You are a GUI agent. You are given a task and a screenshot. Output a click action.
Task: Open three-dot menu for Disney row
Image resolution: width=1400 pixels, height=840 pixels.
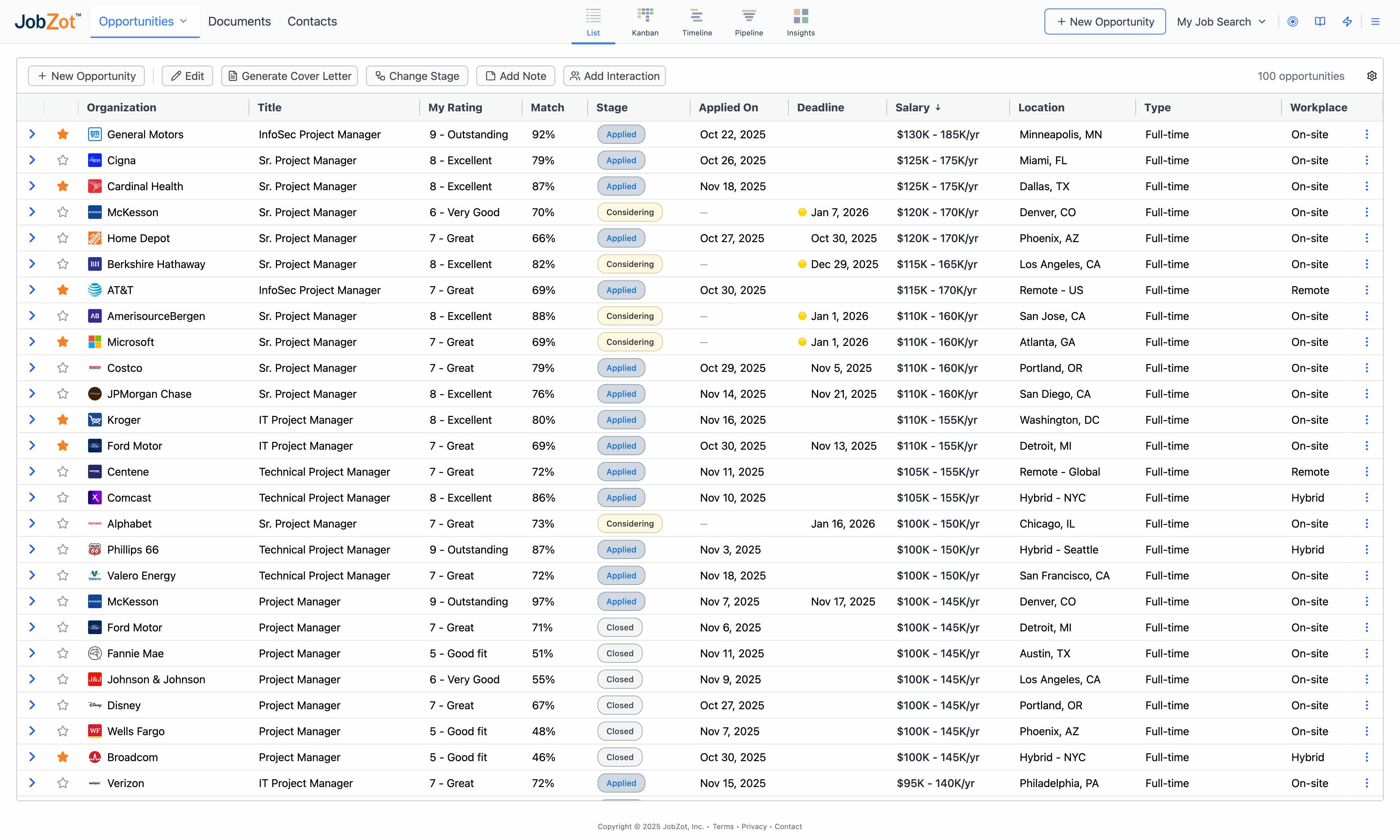(1367, 705)
